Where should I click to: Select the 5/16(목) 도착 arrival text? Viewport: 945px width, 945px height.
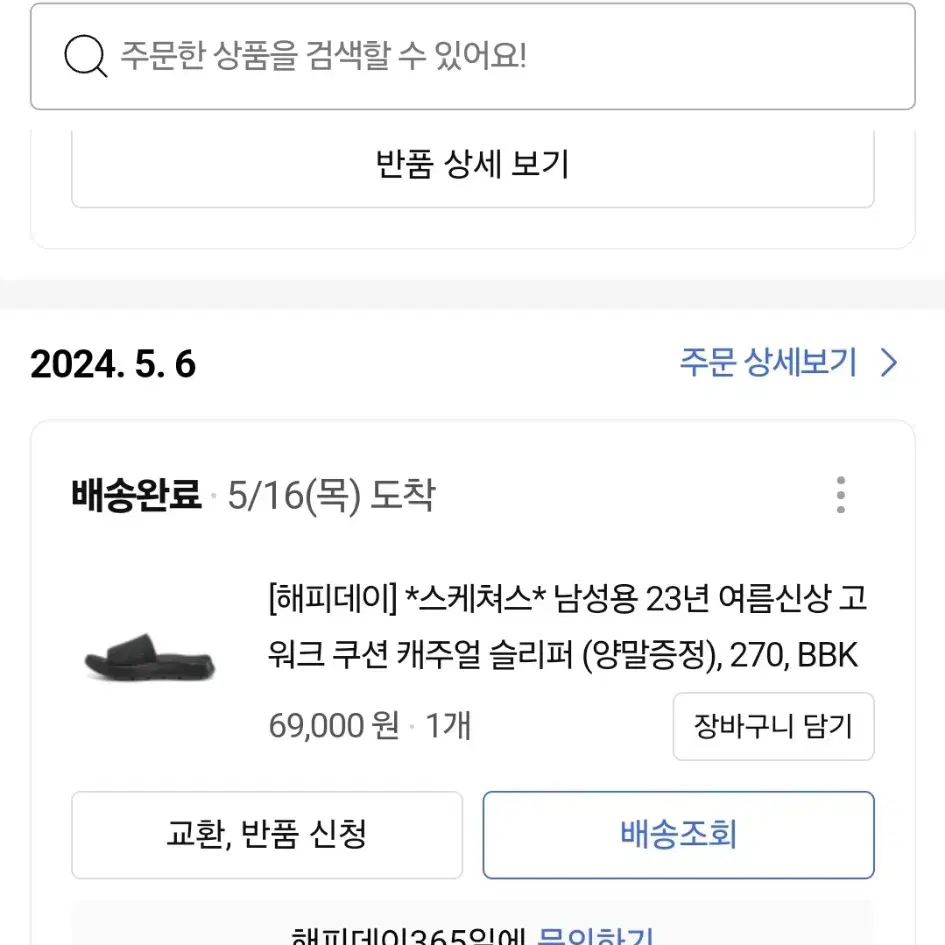pyautogui.click(x=331, y=495)
